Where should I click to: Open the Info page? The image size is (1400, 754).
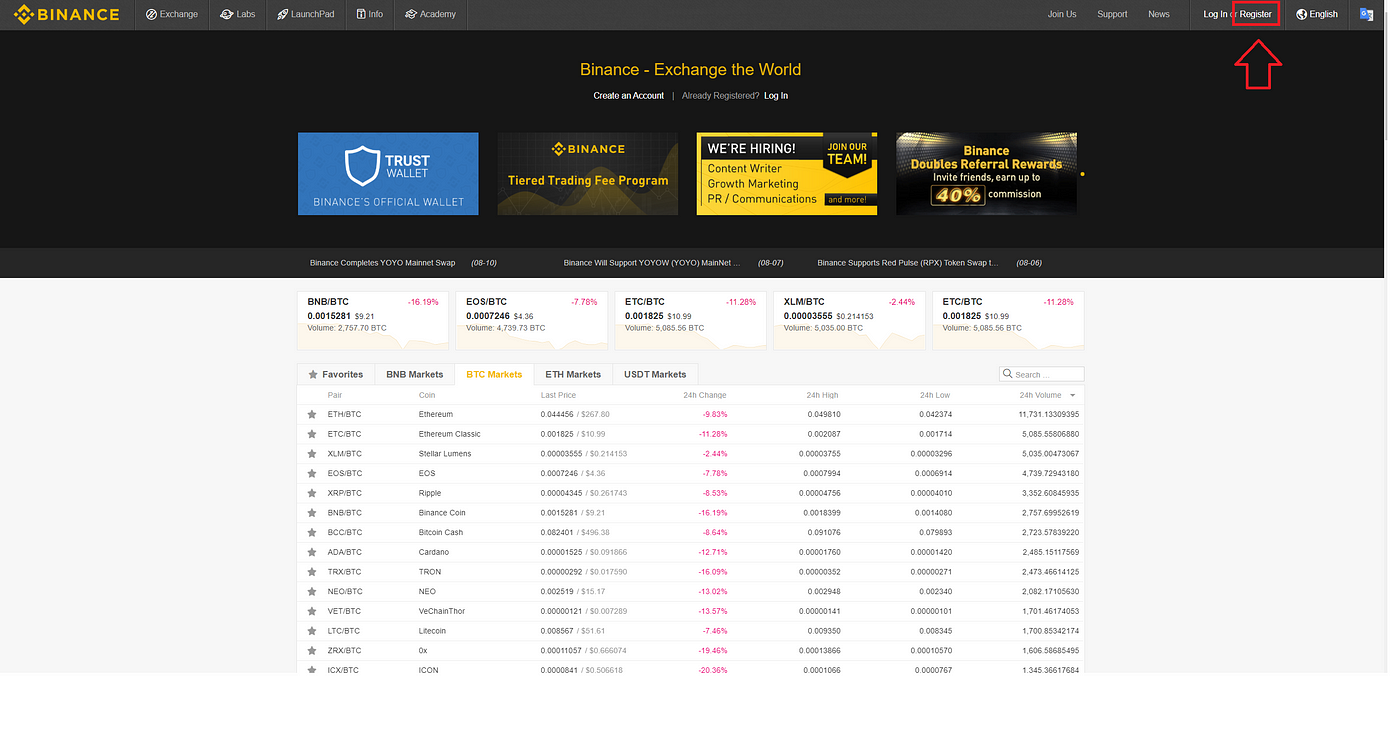tap(369, 14)
